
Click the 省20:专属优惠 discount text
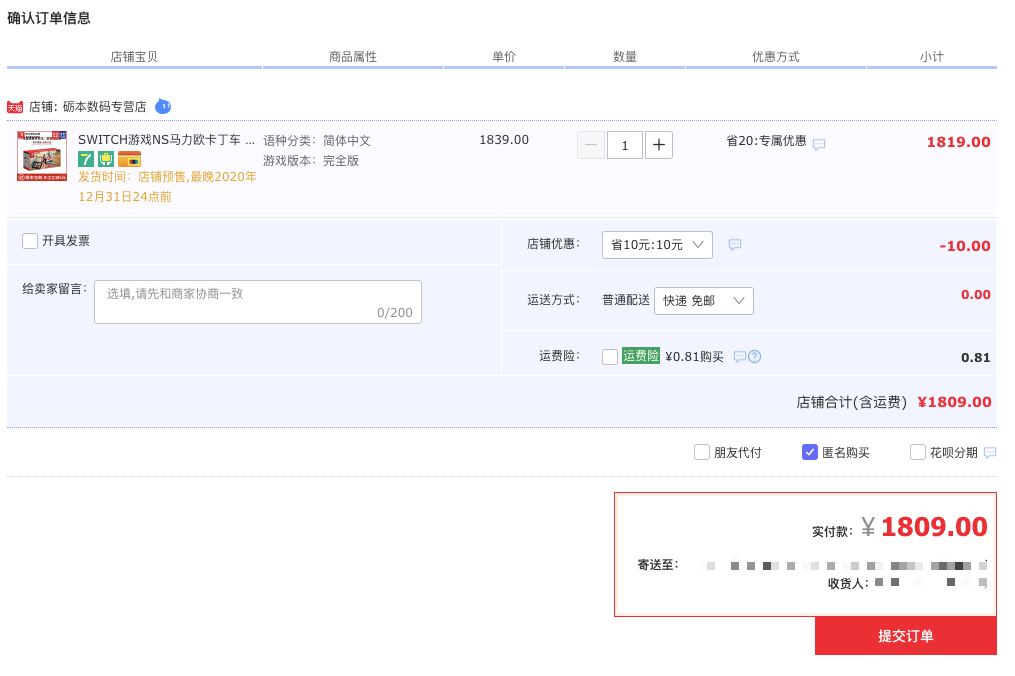766,141
